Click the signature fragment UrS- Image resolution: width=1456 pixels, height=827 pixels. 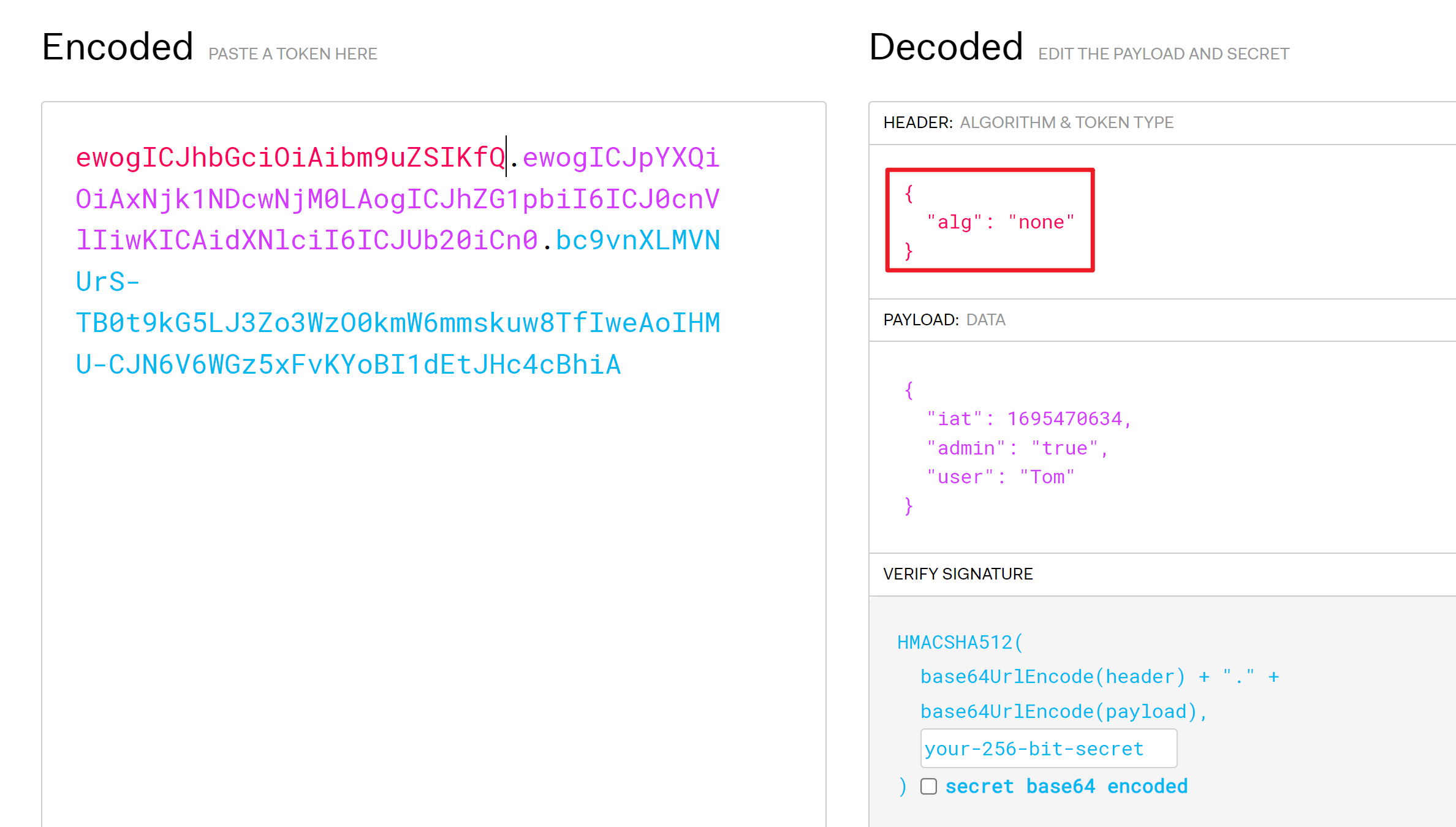[x=108, y=282]
